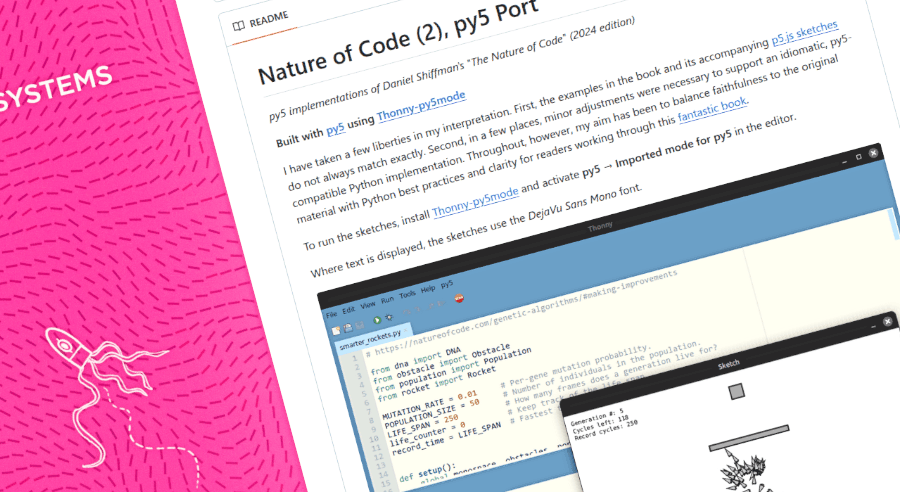
Task: Click the line from rocket import Rocket
Action: tap(436, 384)
